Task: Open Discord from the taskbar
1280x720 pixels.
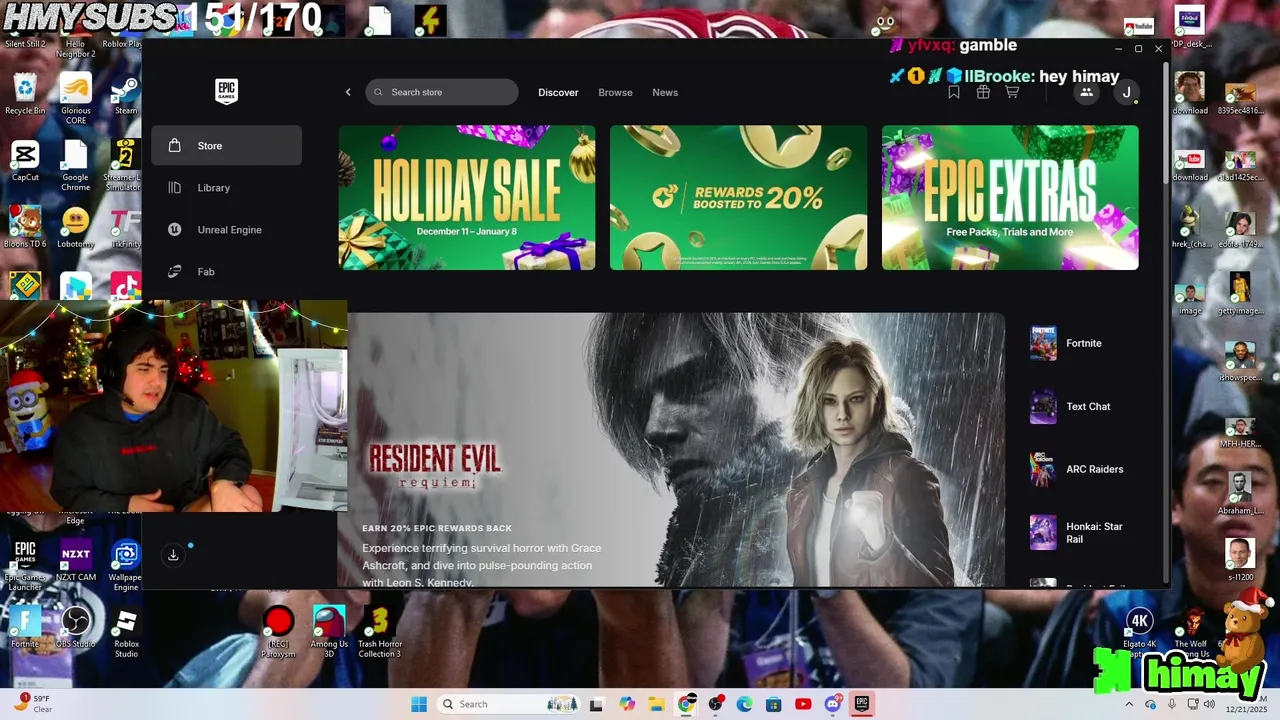Action: coord(833,704)
